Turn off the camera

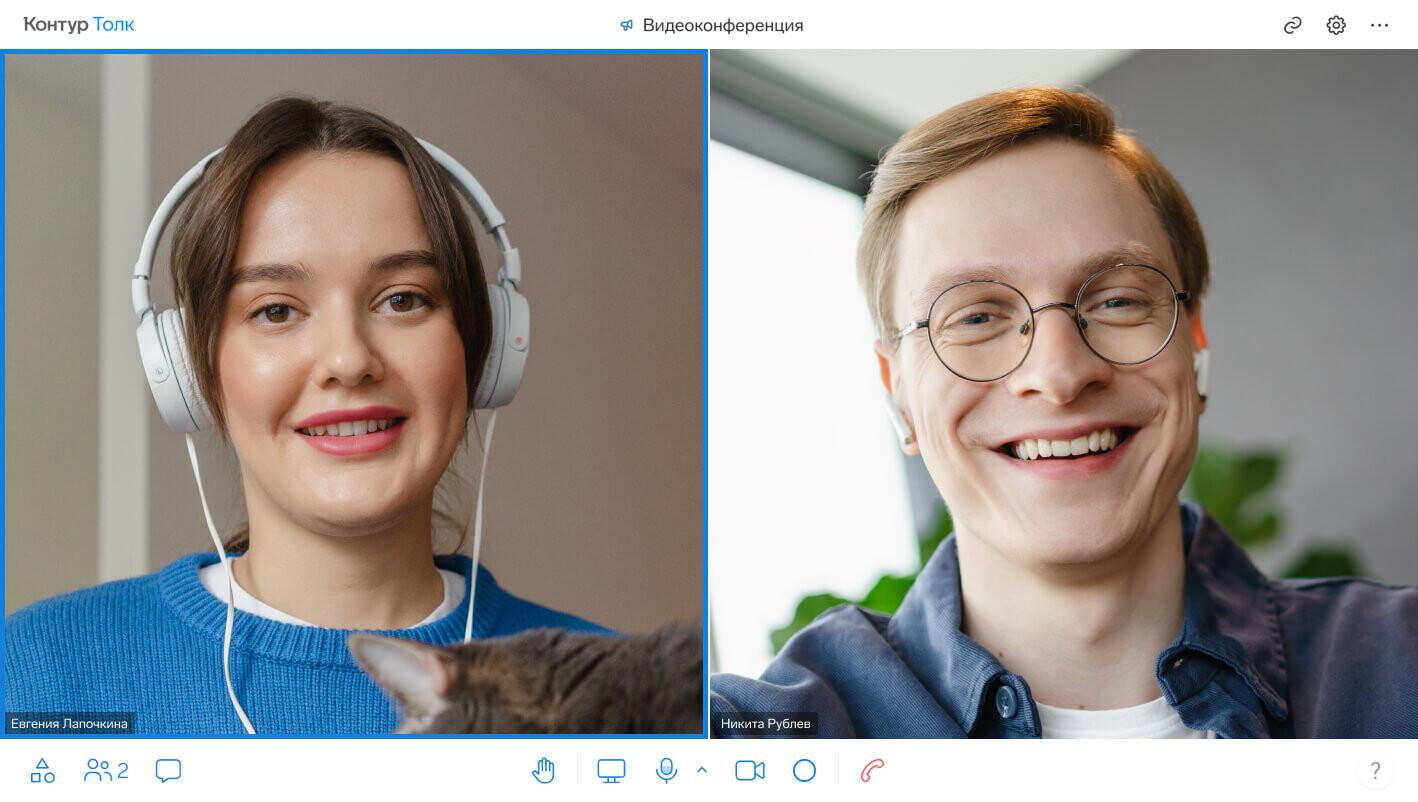click(x=750, y=770)
